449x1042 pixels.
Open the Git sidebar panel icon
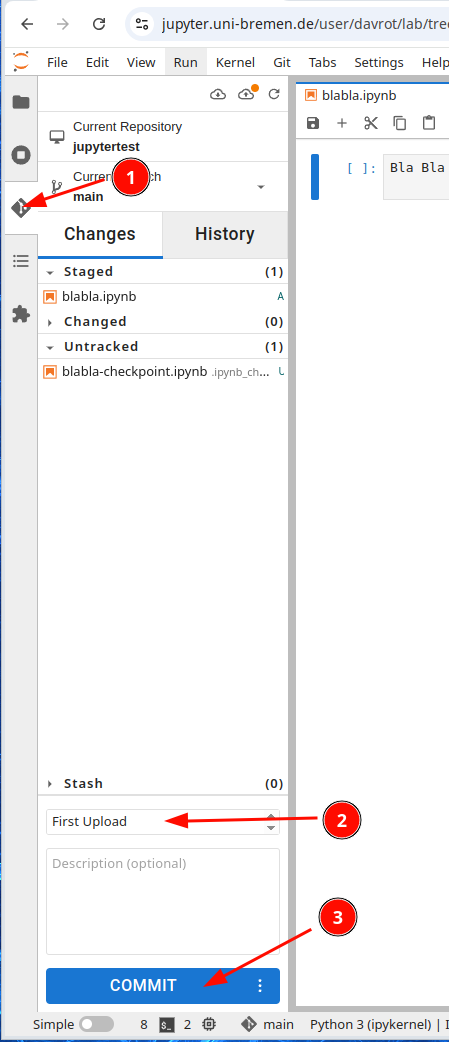pos(21,208)
